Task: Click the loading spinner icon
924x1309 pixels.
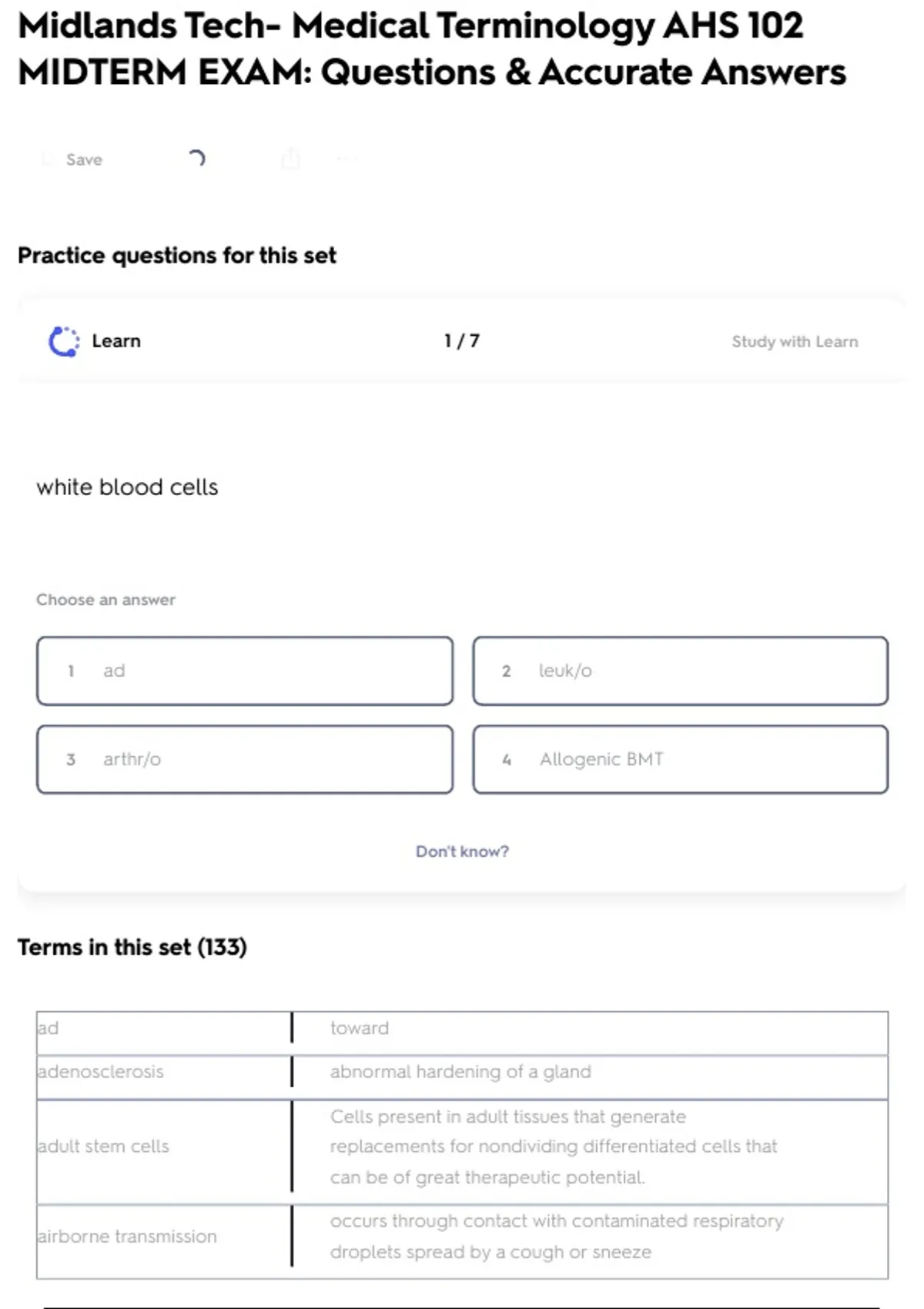Action: (x=196, y=159)
